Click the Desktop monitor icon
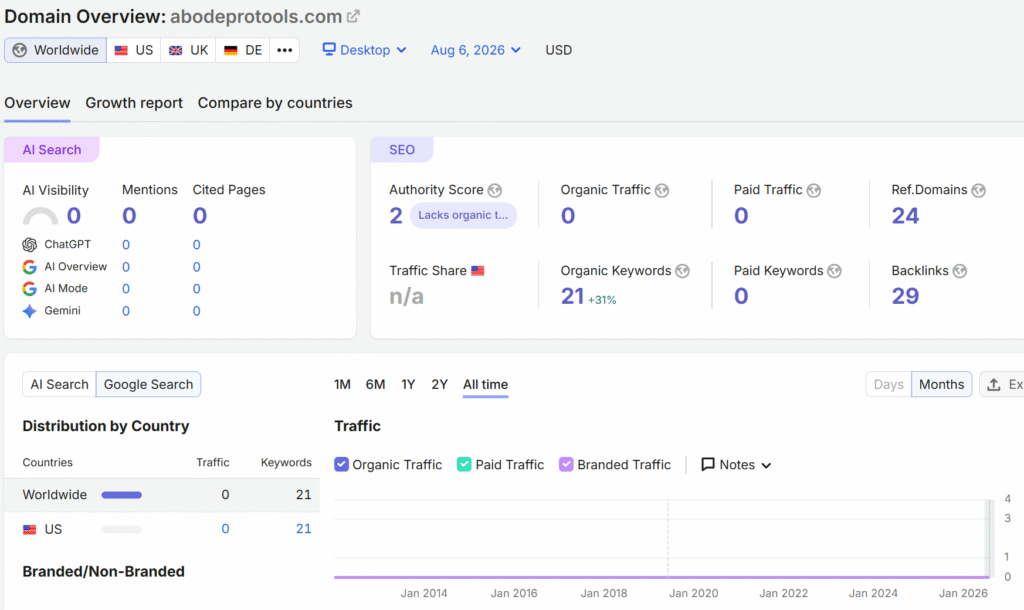The height and width of the screenshot is (610, 1024). pos(329,49)
